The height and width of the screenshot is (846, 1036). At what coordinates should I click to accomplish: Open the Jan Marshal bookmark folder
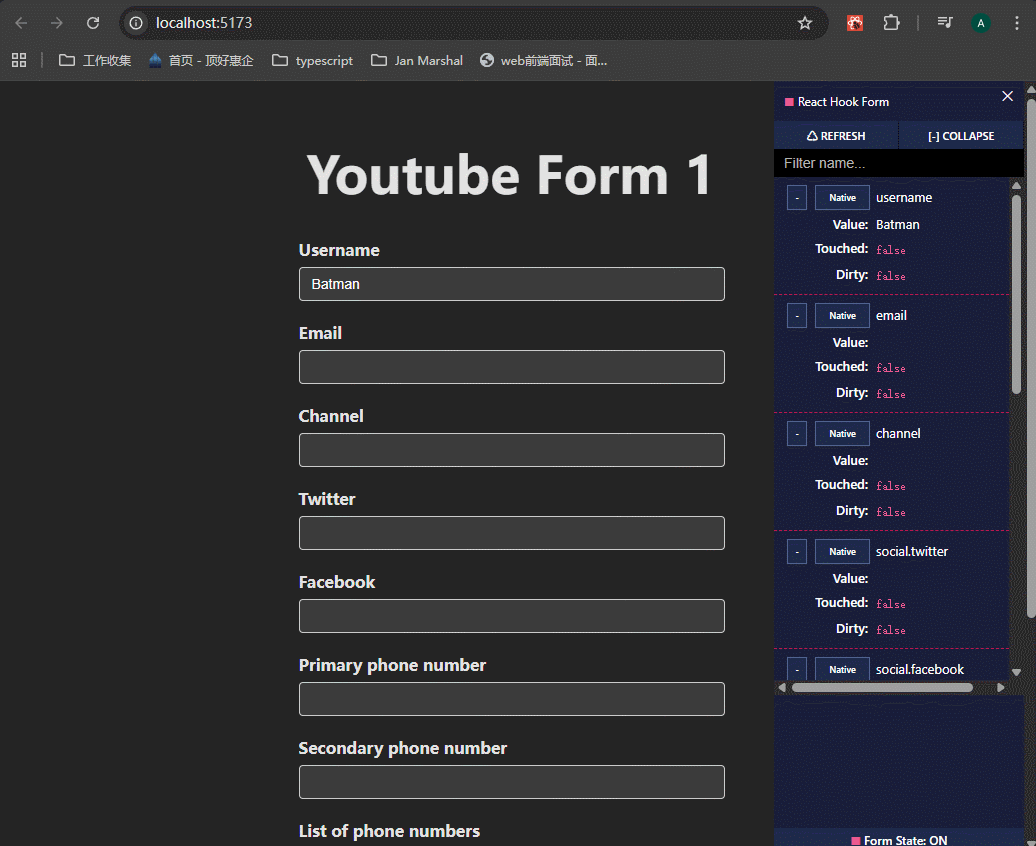[417, 60]
